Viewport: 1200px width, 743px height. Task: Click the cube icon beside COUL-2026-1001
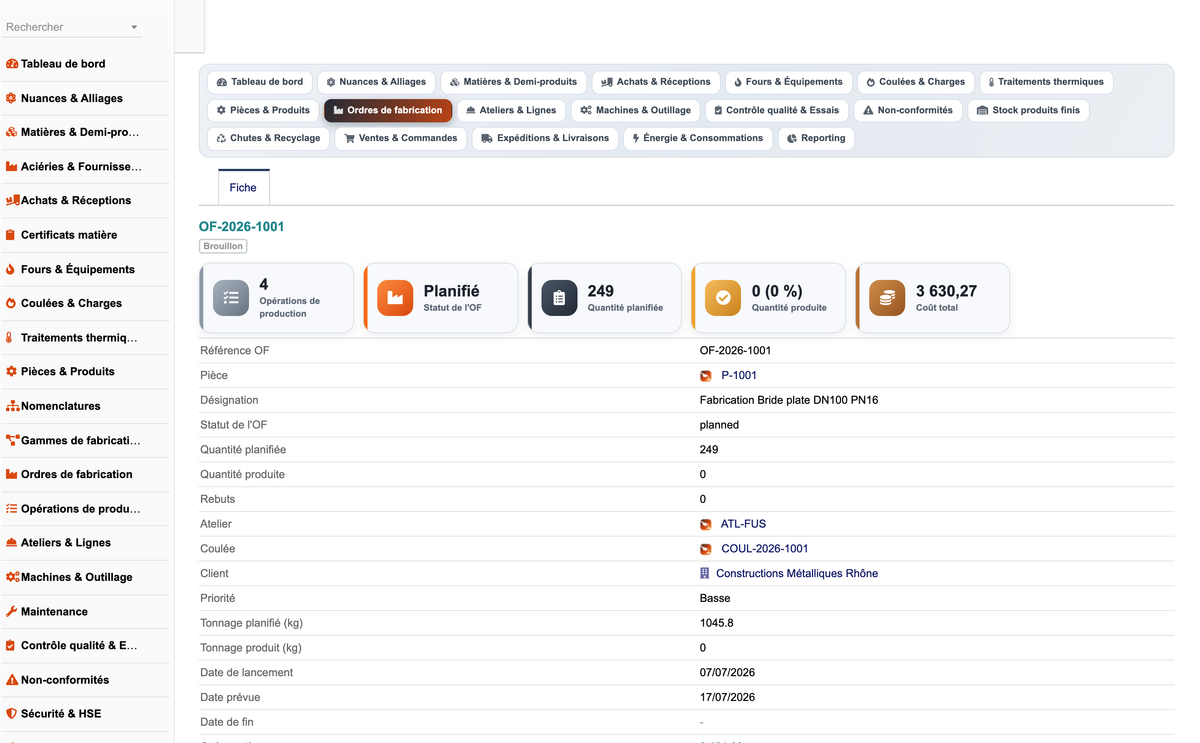tap(706, 549)
